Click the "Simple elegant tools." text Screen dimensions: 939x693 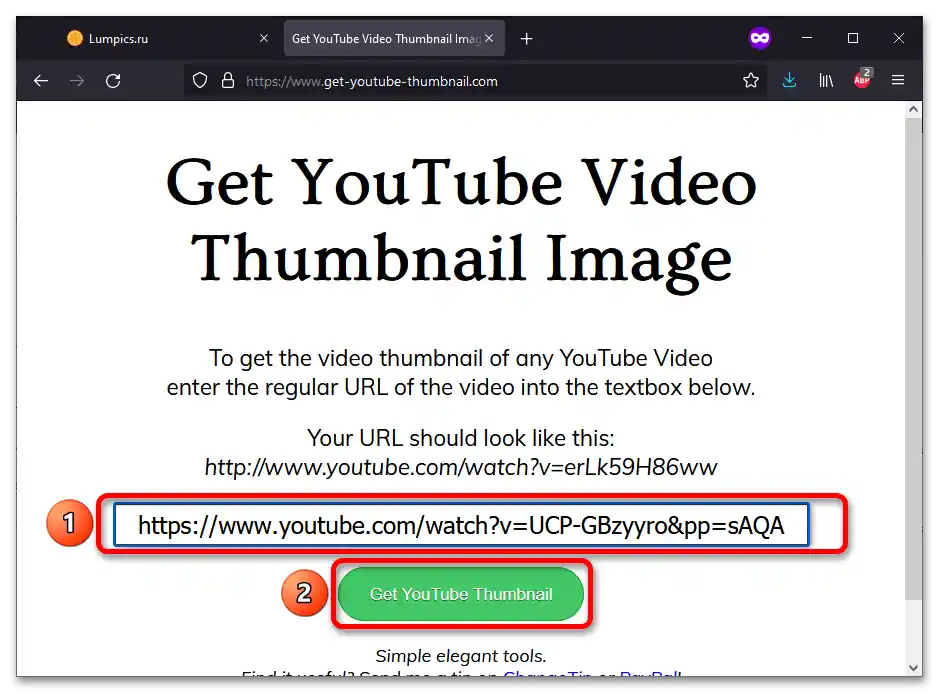(x=461, y=656)
